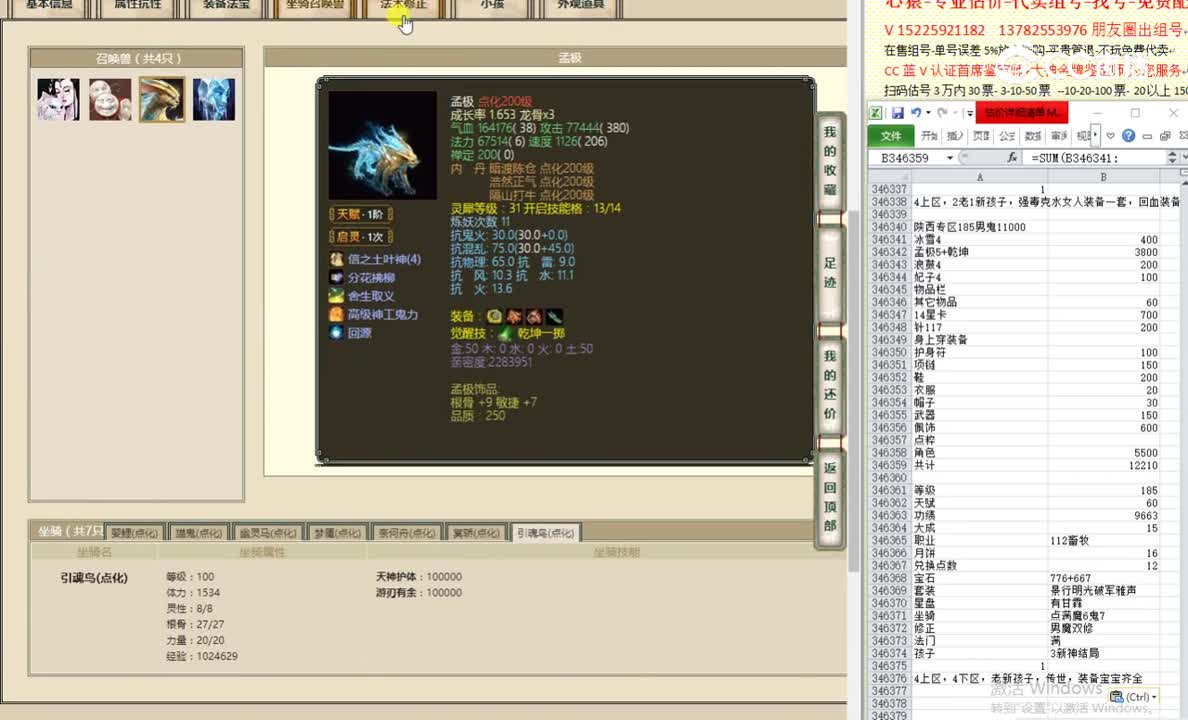
Task: Click the first summoned beast portrait thumbnail
Action: pos(57,99)
